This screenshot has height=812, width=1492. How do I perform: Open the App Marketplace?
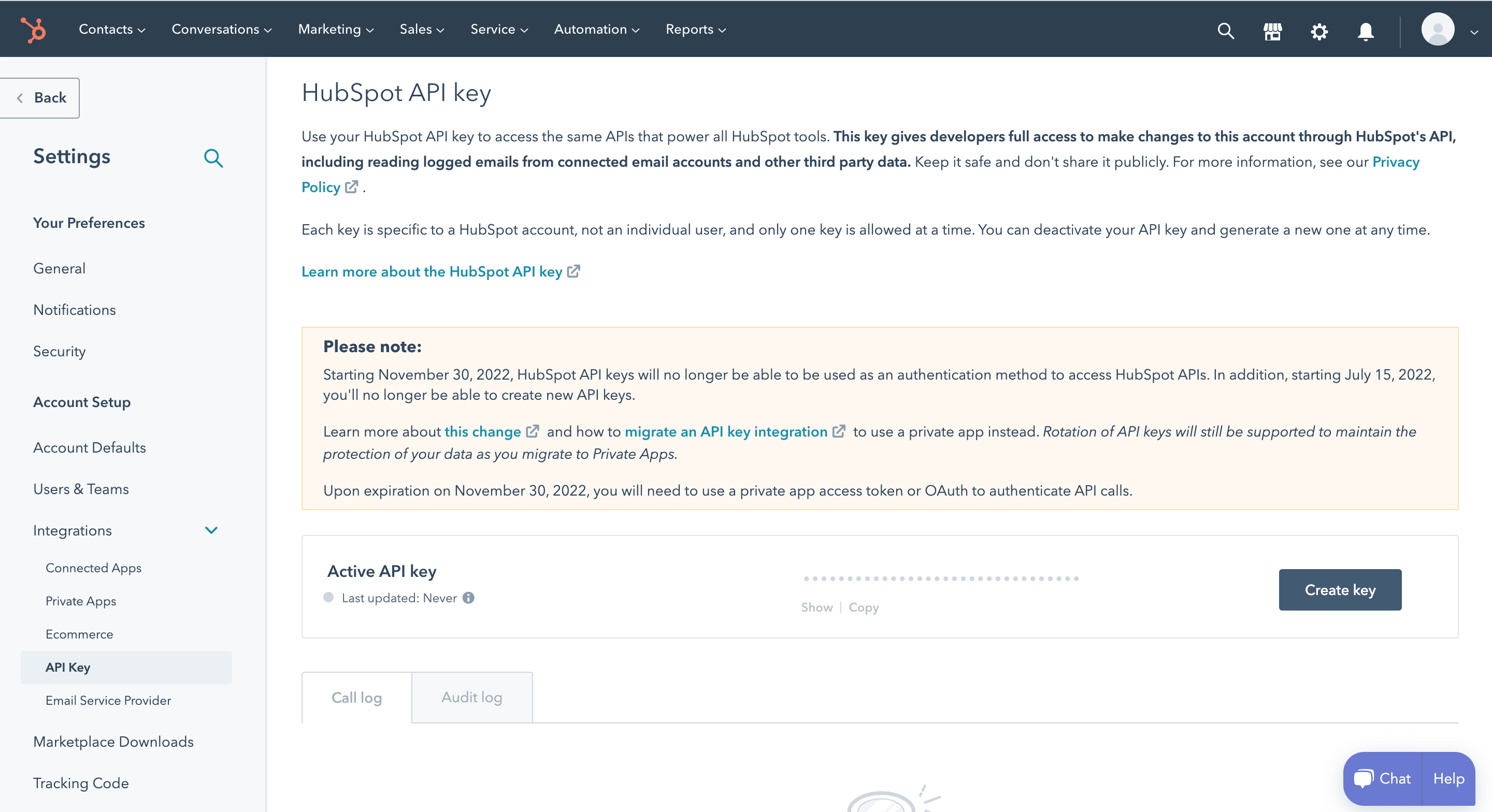coord(1272,31)
